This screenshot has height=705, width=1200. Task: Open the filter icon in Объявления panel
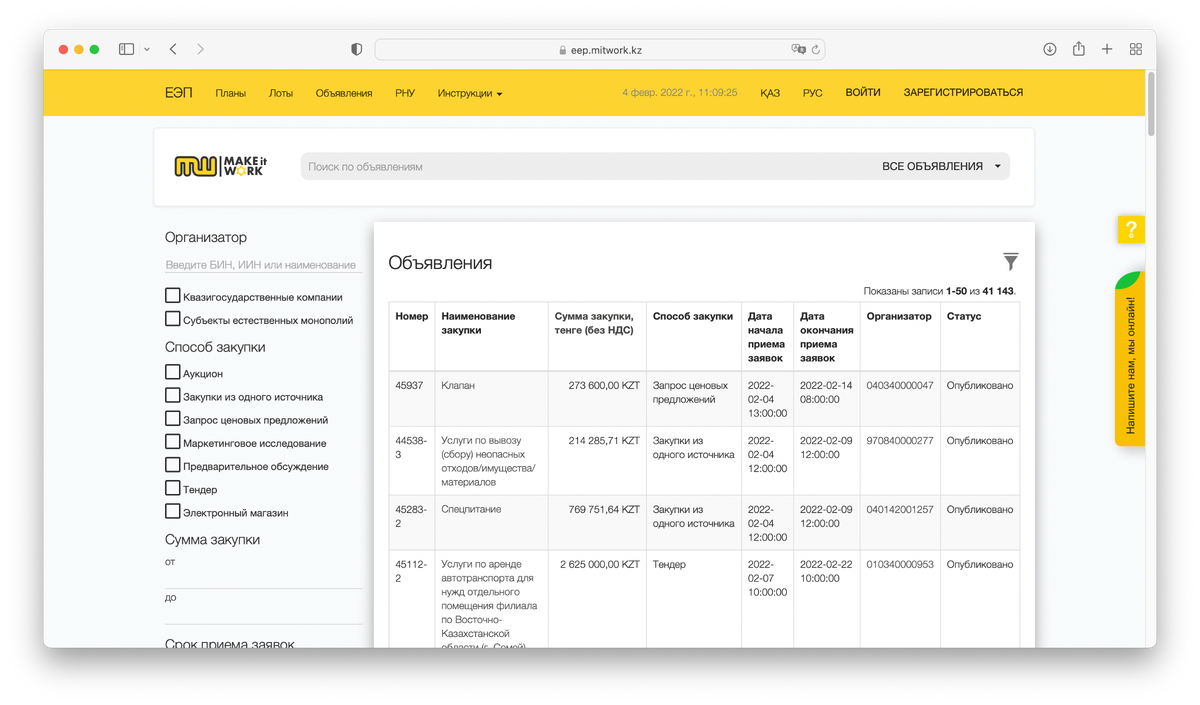[x=1010, y=261]
